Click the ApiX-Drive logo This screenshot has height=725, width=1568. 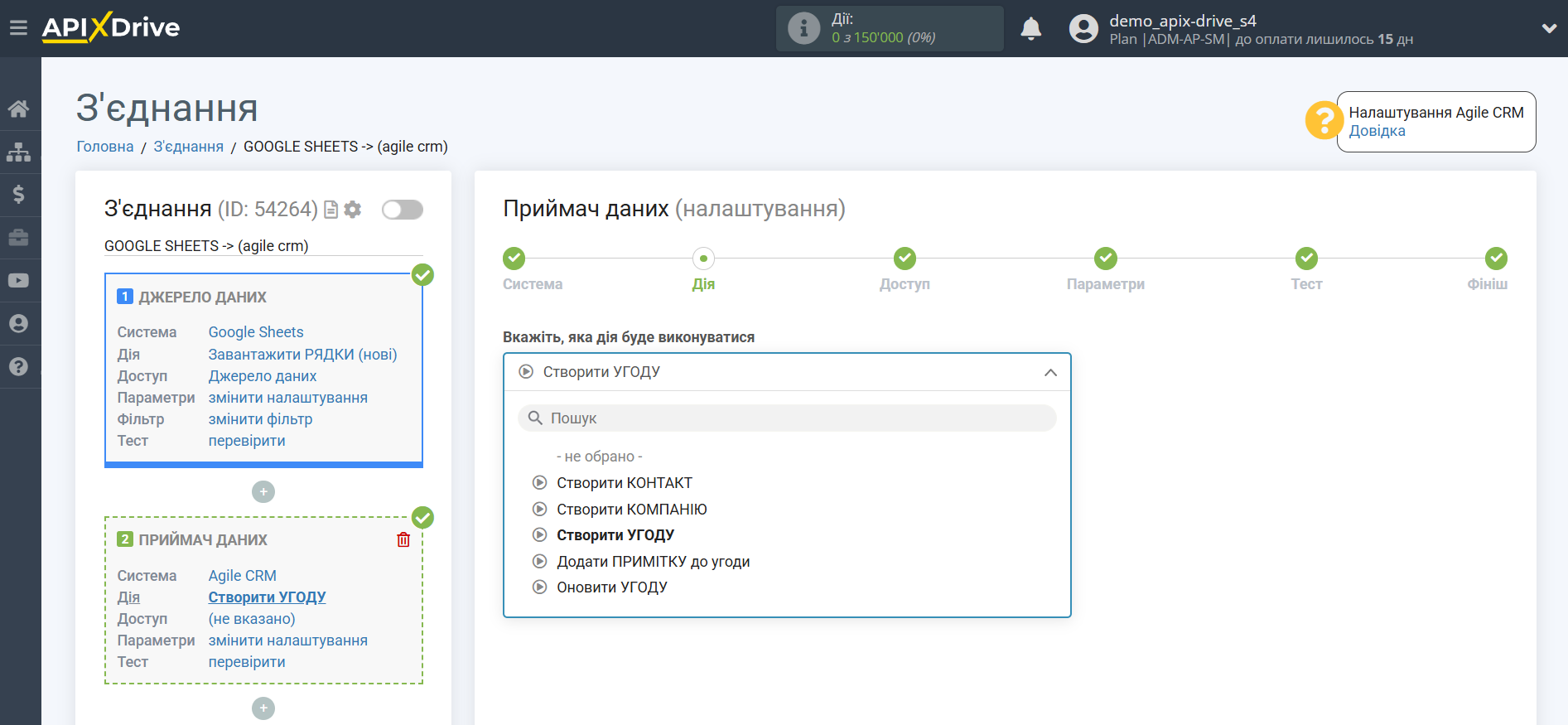pyautogui.click(x=111, y=27)
